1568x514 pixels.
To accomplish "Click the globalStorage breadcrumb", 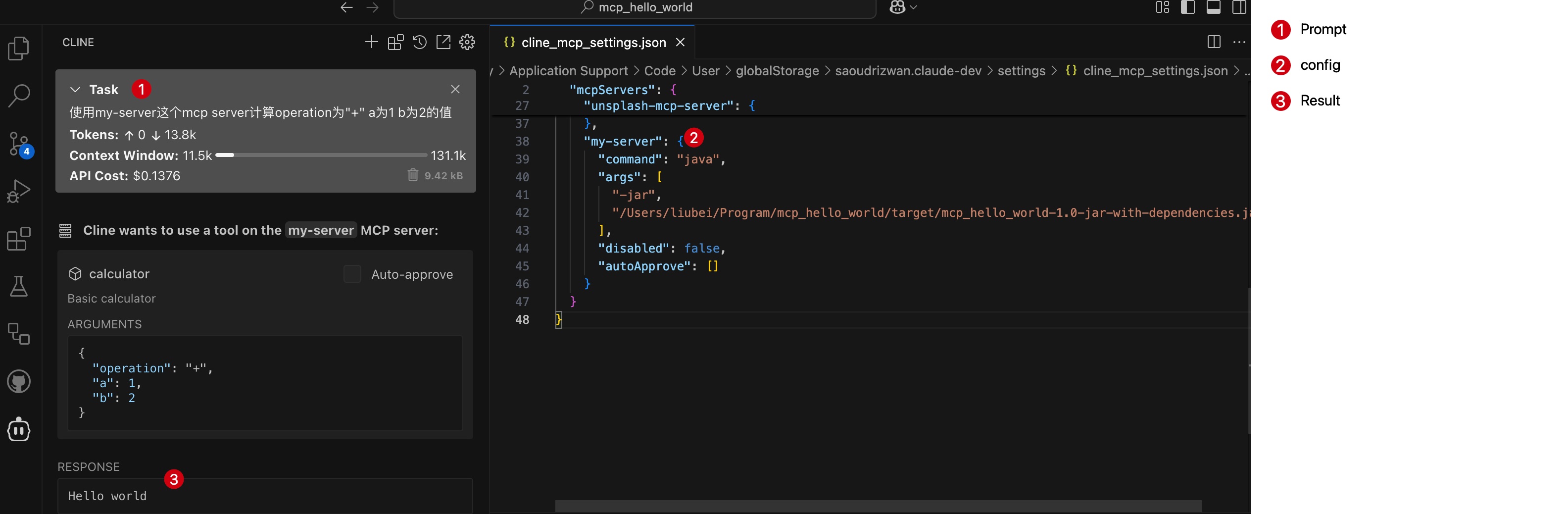I will pyautogui.click(x=777, y=71).
